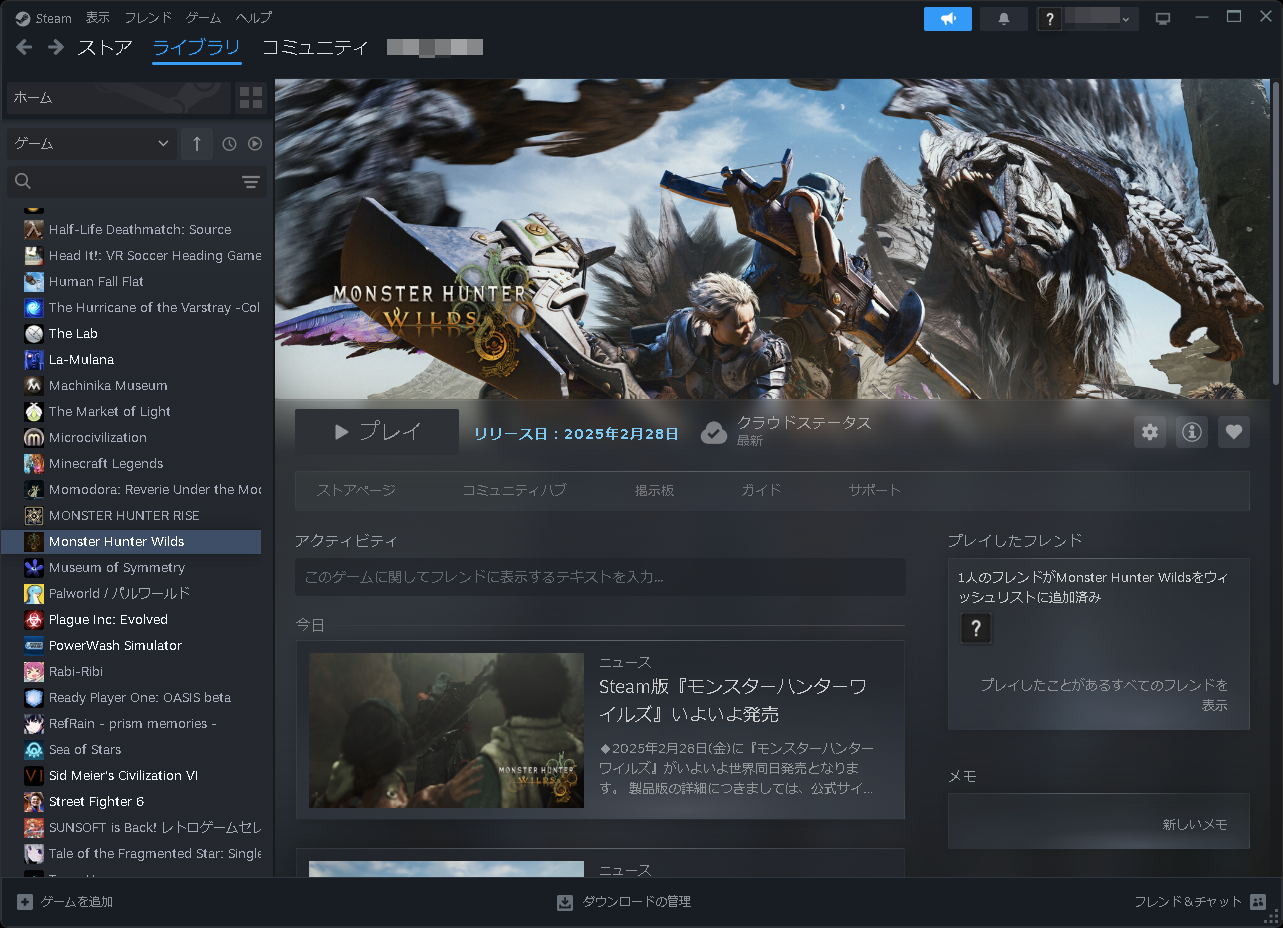The height and width of the screenshot is (928, 1283).
Task: Switch to grid view in library sidebar
Action: click(x=250, y=97)
